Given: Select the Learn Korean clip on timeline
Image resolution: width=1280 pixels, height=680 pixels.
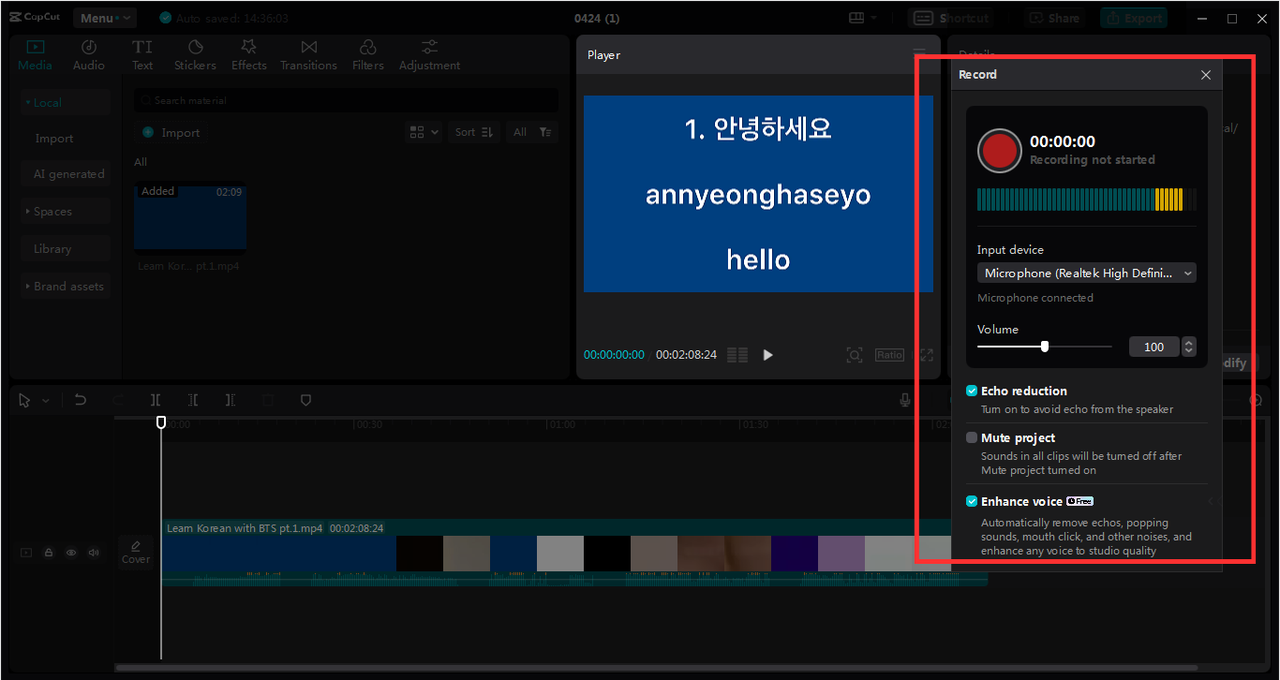Looking at the screenshot, I should [574, 552].
